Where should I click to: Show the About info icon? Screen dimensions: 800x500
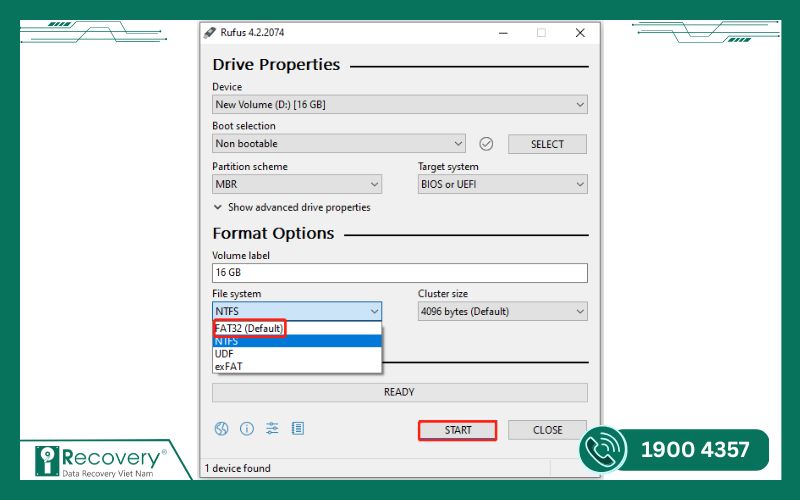247,429
